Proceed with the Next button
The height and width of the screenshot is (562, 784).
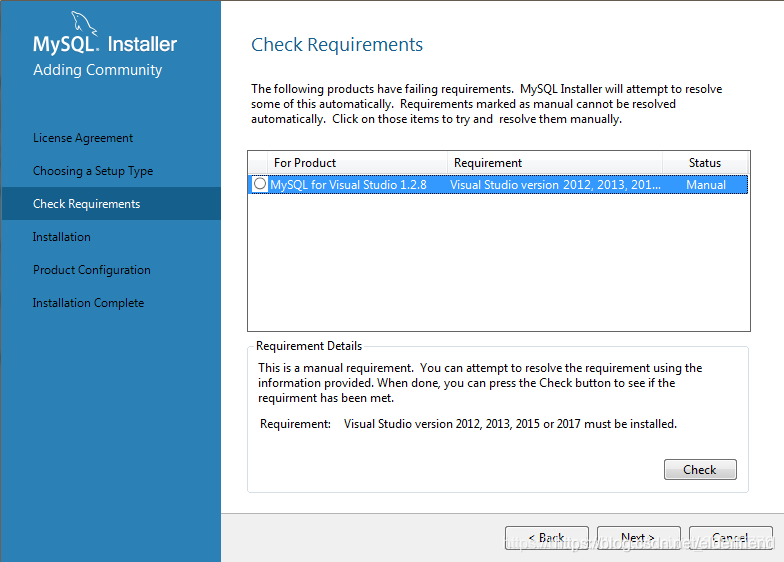[638, 538]
